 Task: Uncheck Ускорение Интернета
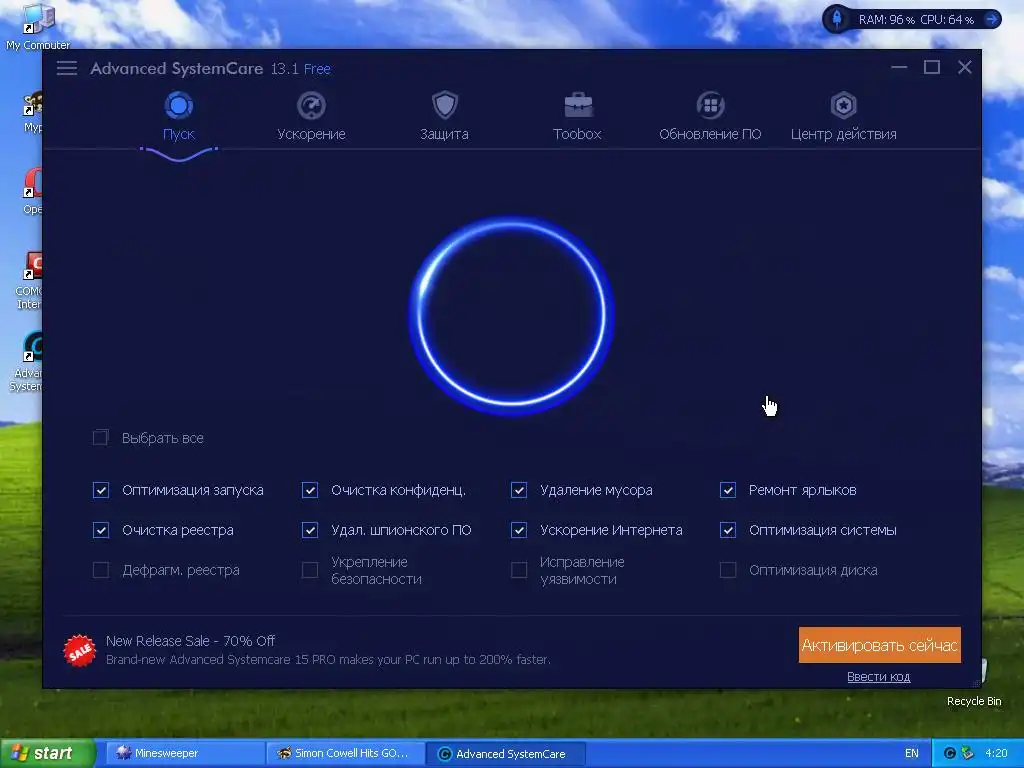point(519,530)
